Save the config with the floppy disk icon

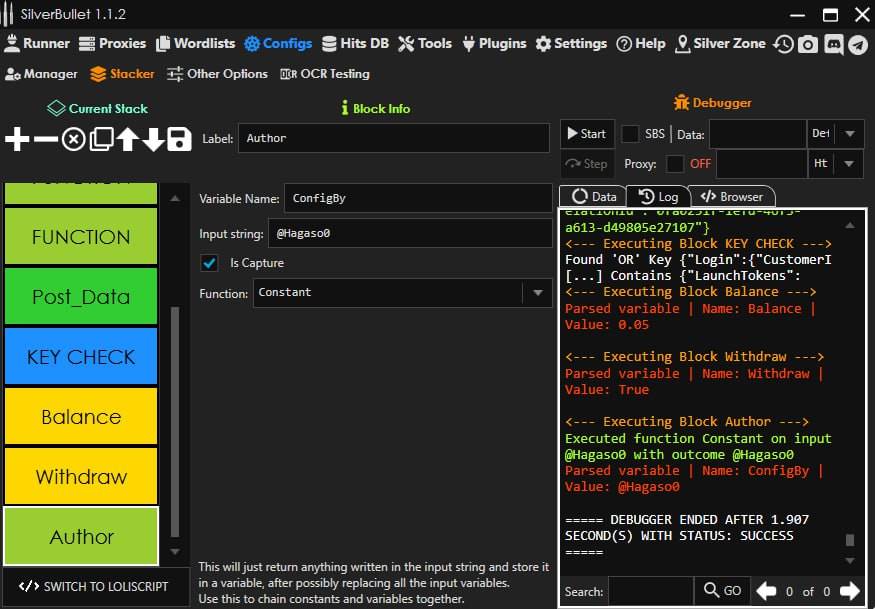pyautogui.click(x=179, y=139)
